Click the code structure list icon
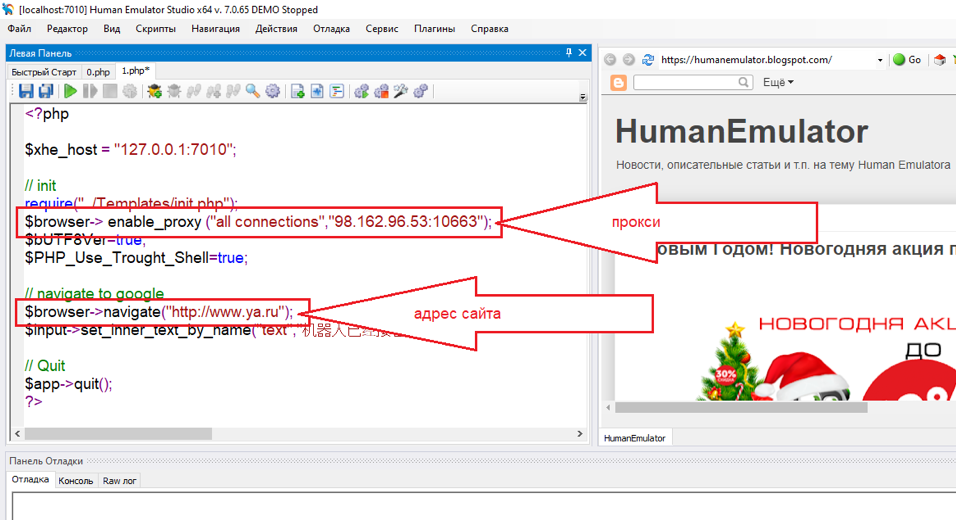 pos(337,91)
